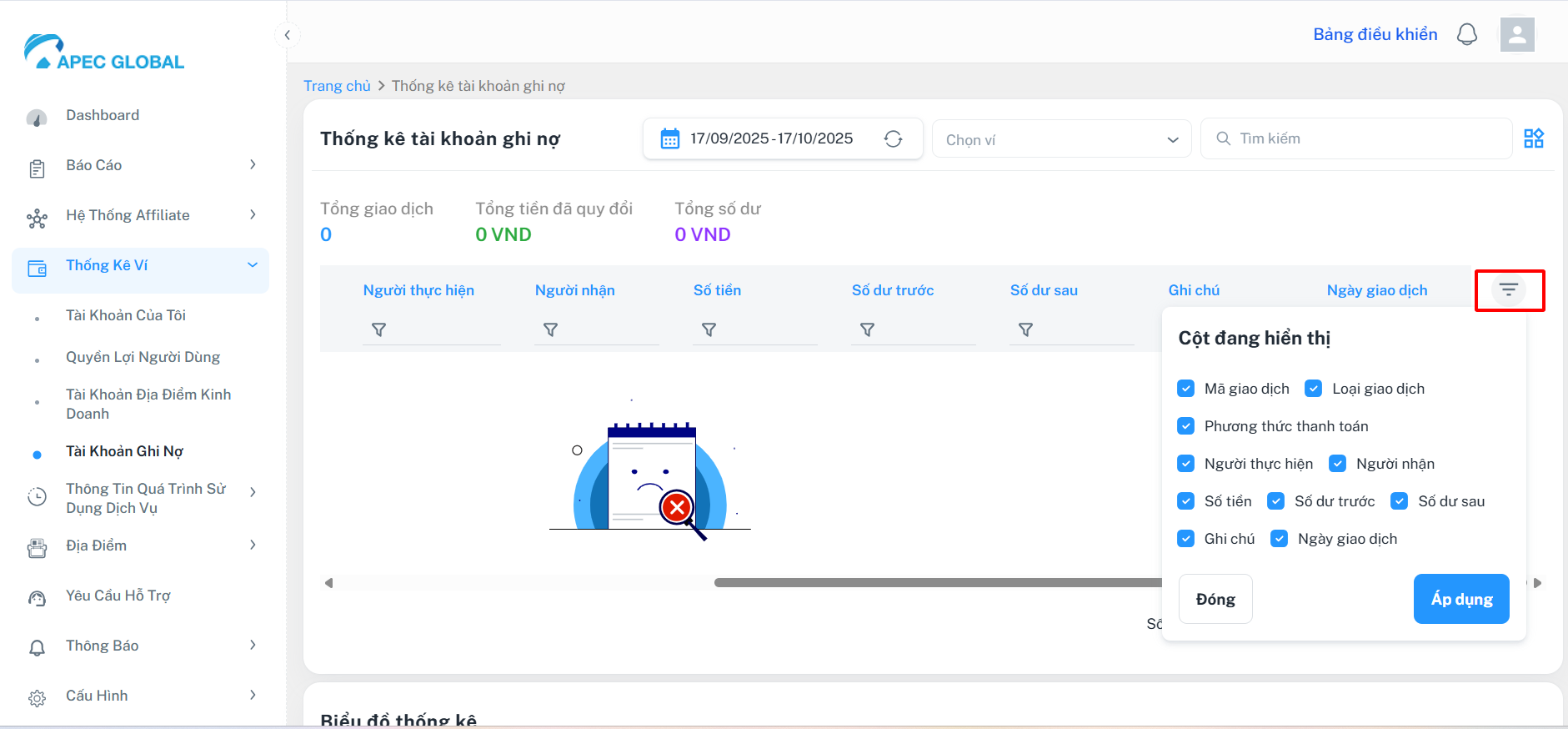
Task: Uncheck the Mã giao dịch checkbox
Action: tap(1185, 389)
